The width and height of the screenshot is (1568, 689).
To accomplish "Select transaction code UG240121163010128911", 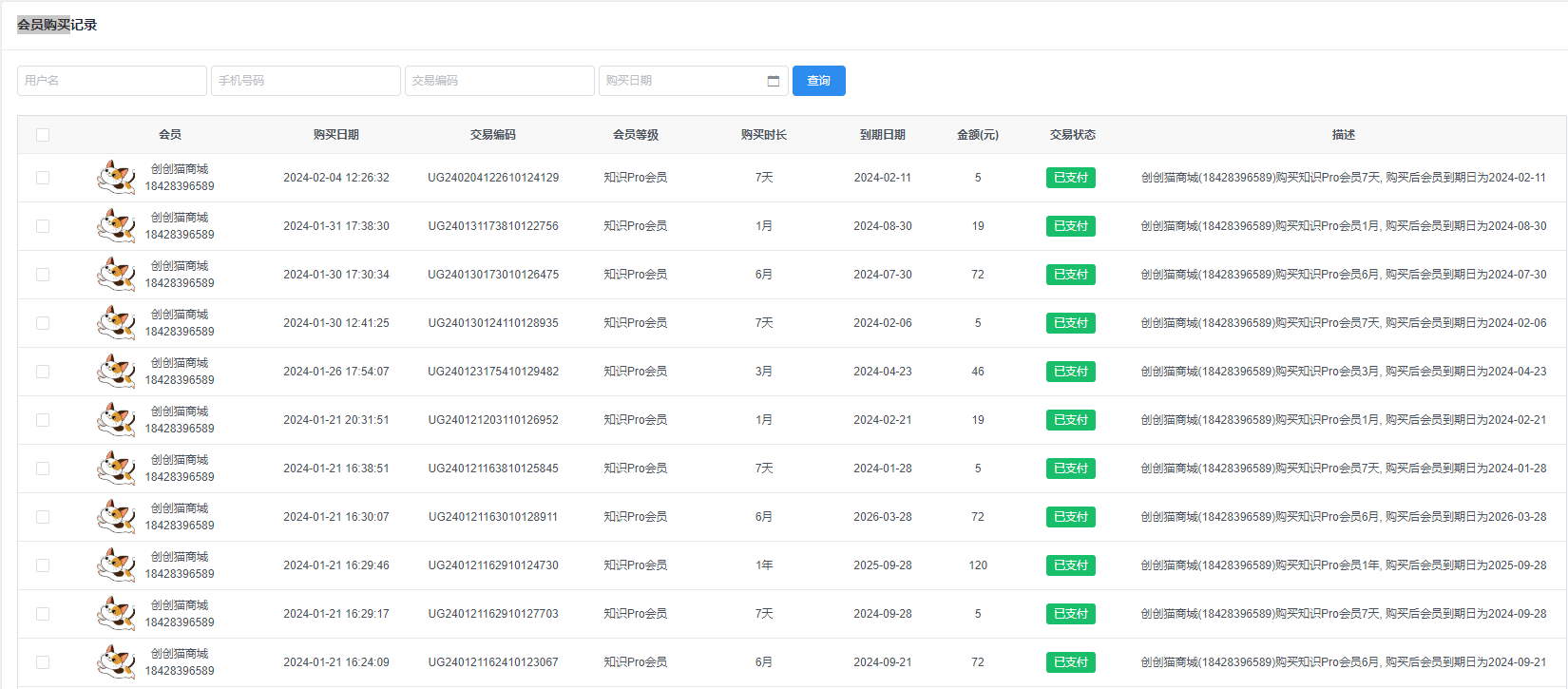I will click(493, 517).
